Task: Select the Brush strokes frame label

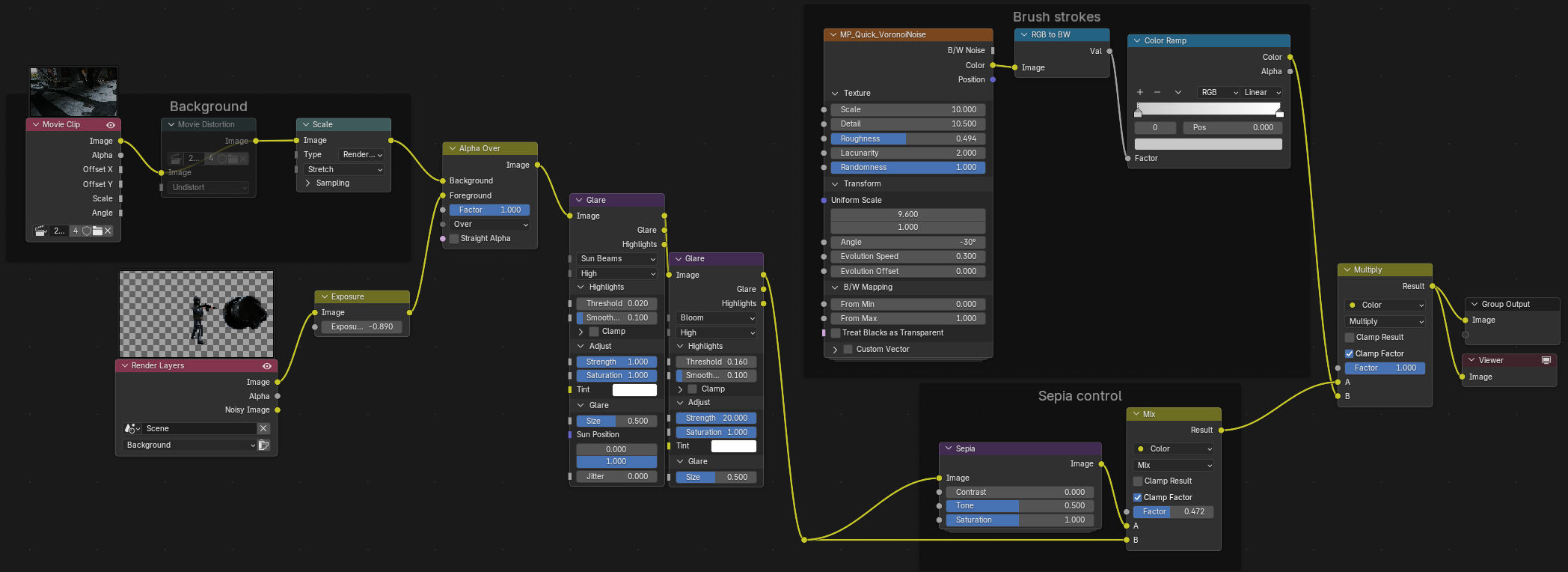Action: tap(1056, 16)
